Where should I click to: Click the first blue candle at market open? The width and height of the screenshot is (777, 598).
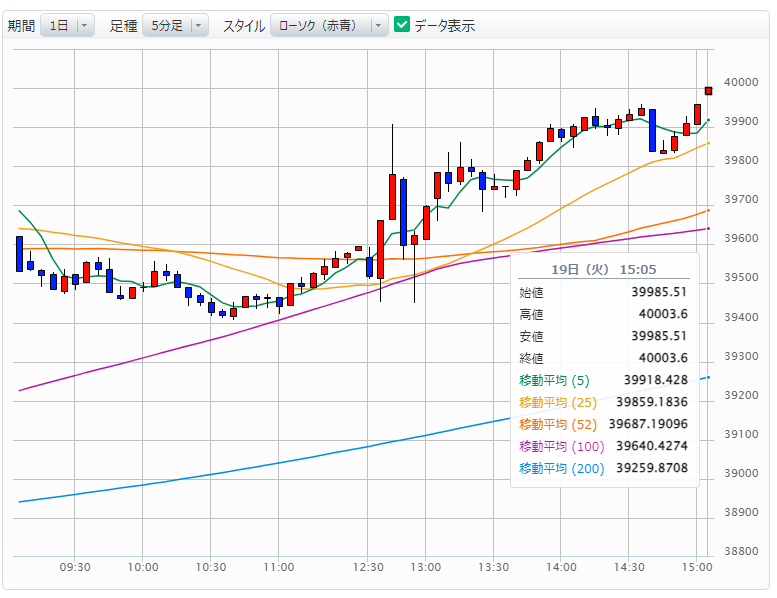(19, 254)
